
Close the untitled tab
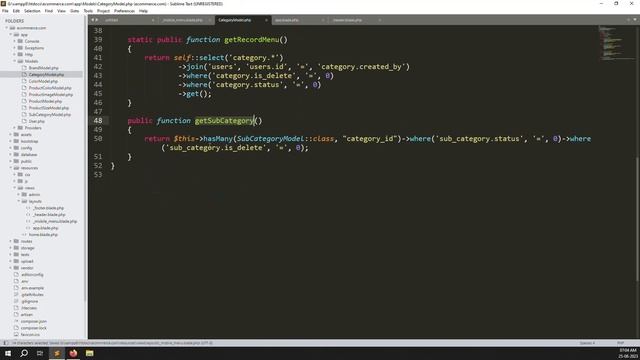(153, 20)
